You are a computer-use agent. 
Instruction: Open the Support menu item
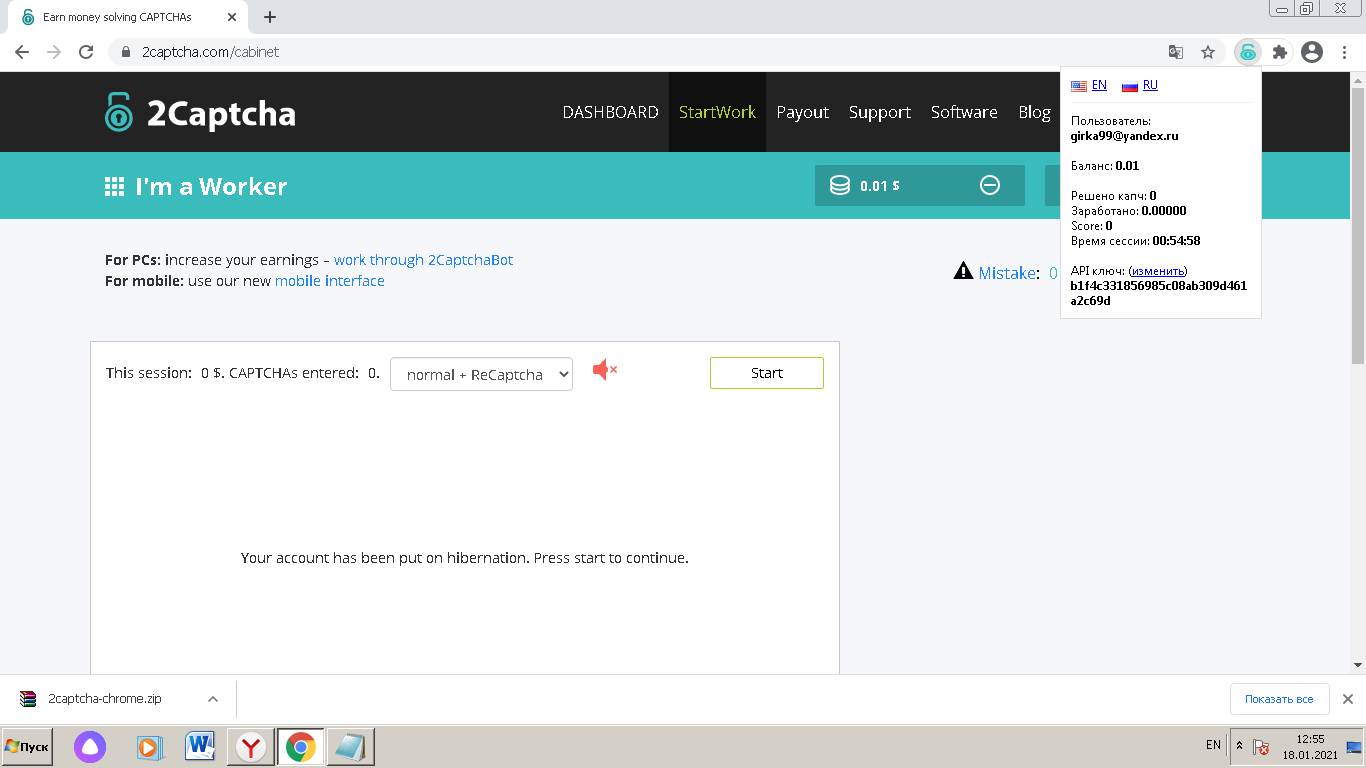coord(880,112)
